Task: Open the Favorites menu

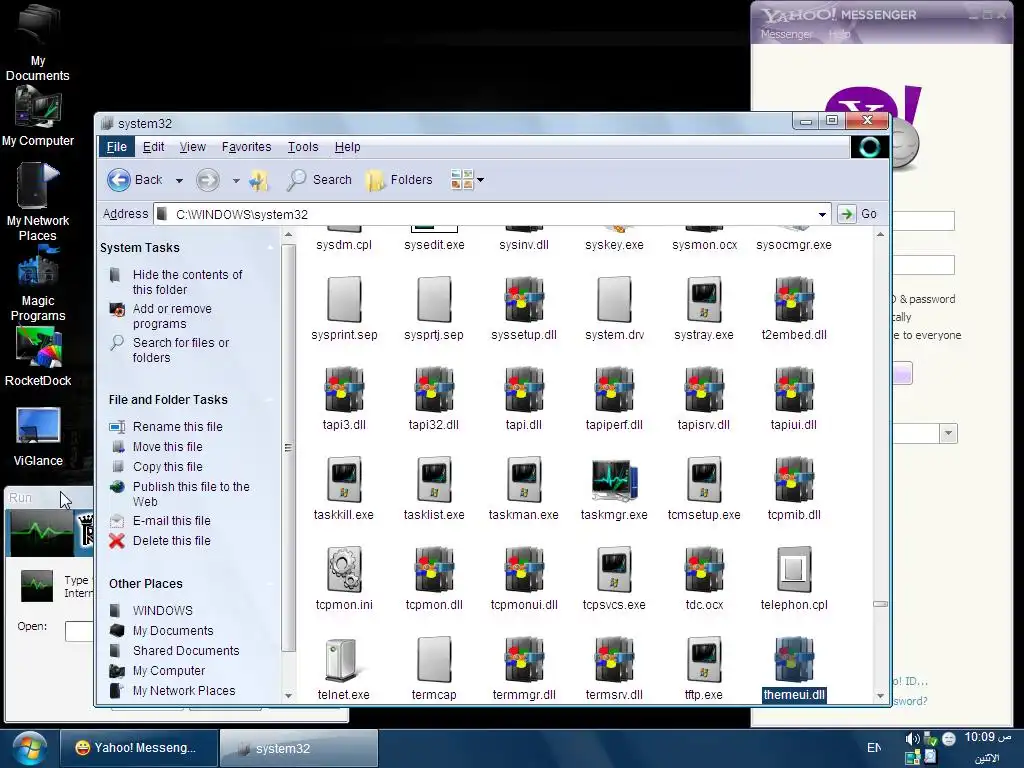Action: pos(246,147)
